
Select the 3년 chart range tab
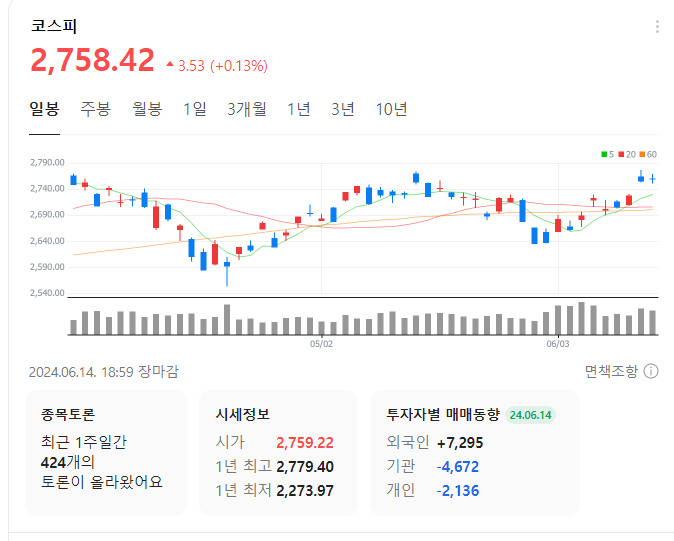343,109
